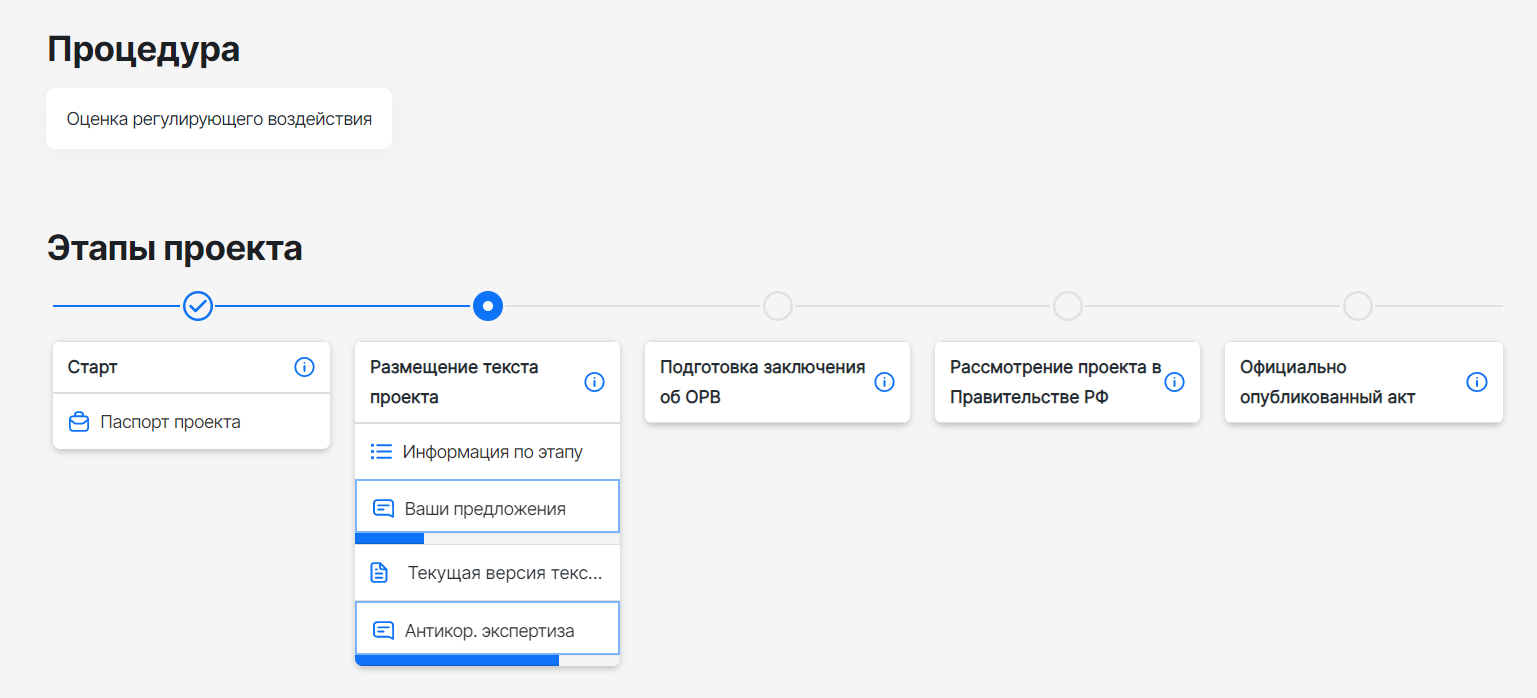Click info icon on Старт card
Viewport: 1537px width, 698px height.
pos(305,367)
